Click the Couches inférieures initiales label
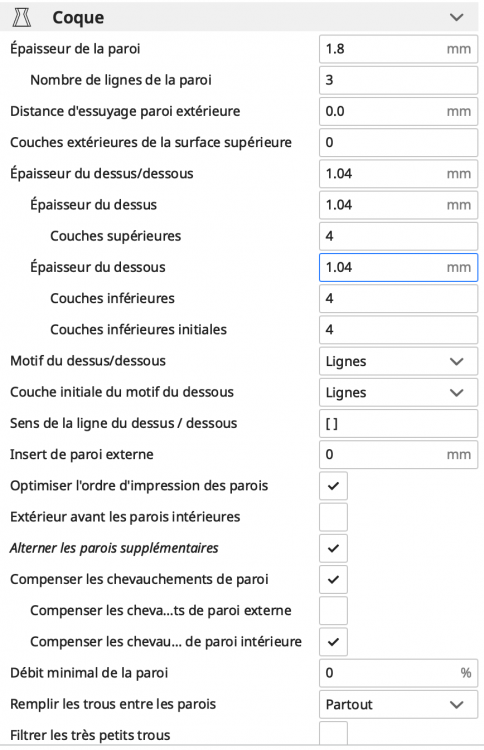The height and width of the screenshot is (750, 484). pos(138,330)
